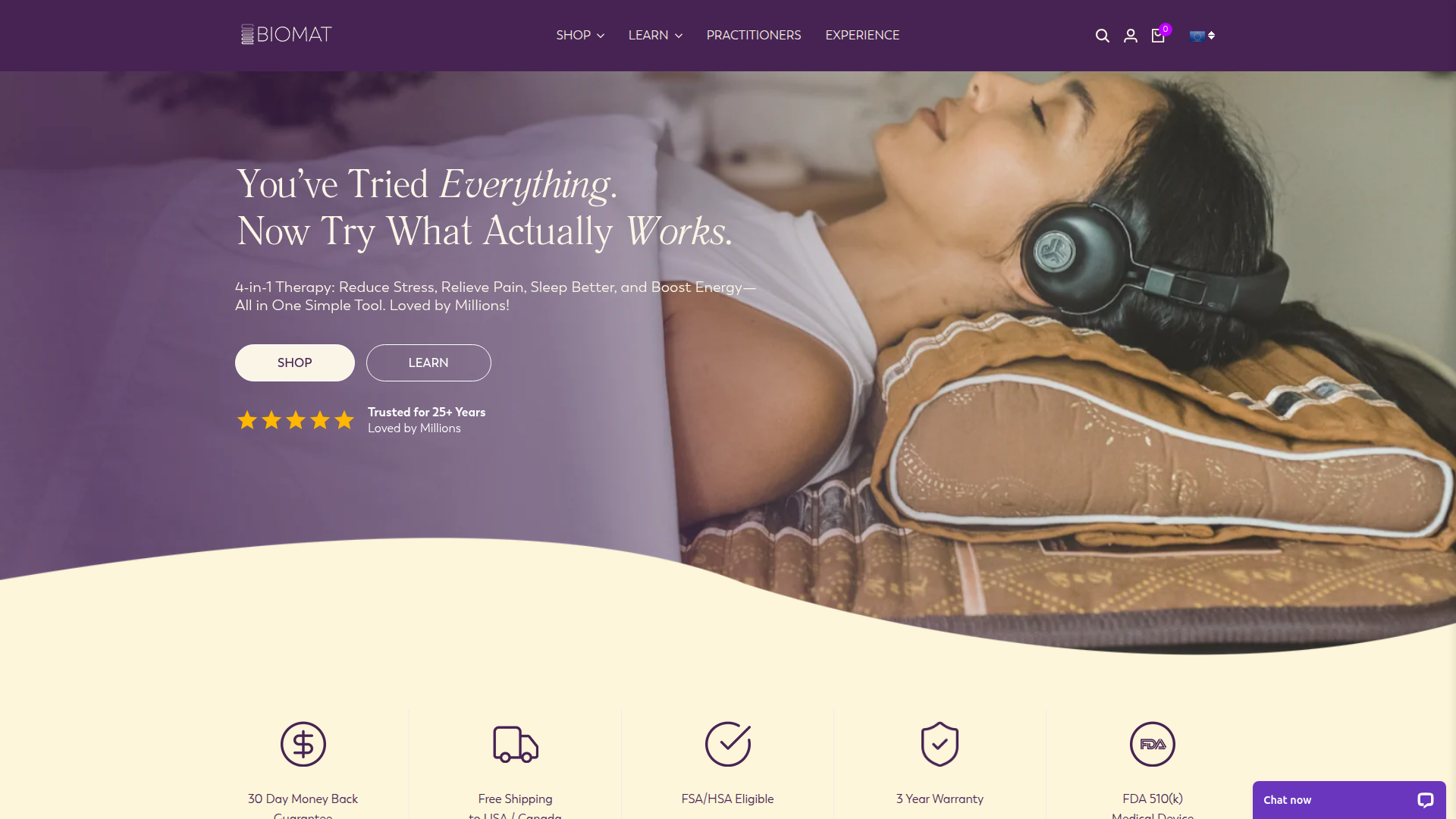Click the five gold stars rating

click(296, 420)
